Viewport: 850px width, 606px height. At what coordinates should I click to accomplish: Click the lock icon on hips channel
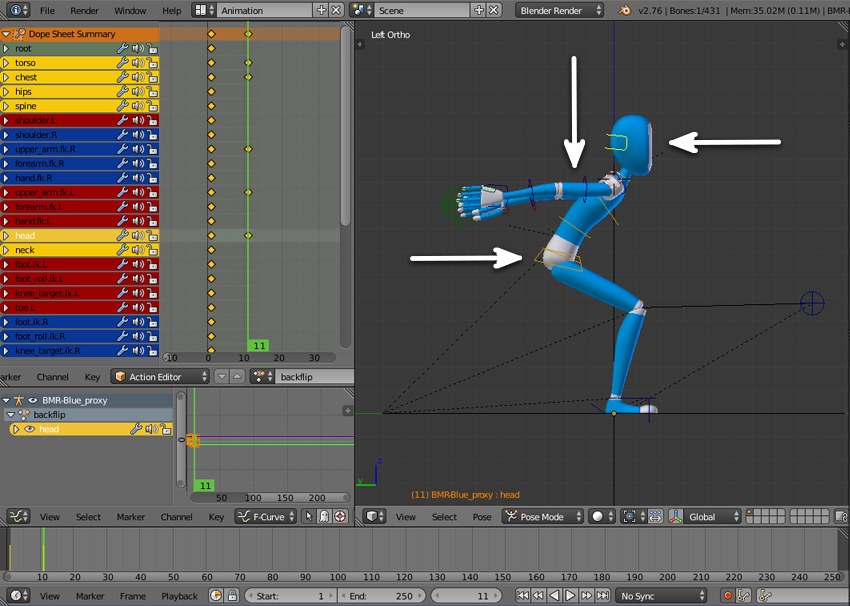[152, 92]
